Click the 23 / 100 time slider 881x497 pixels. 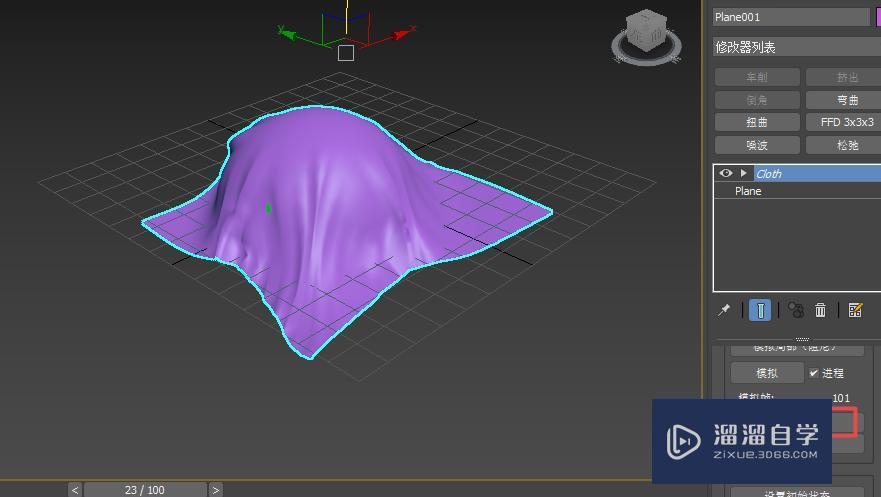click(x=145, y=490)
